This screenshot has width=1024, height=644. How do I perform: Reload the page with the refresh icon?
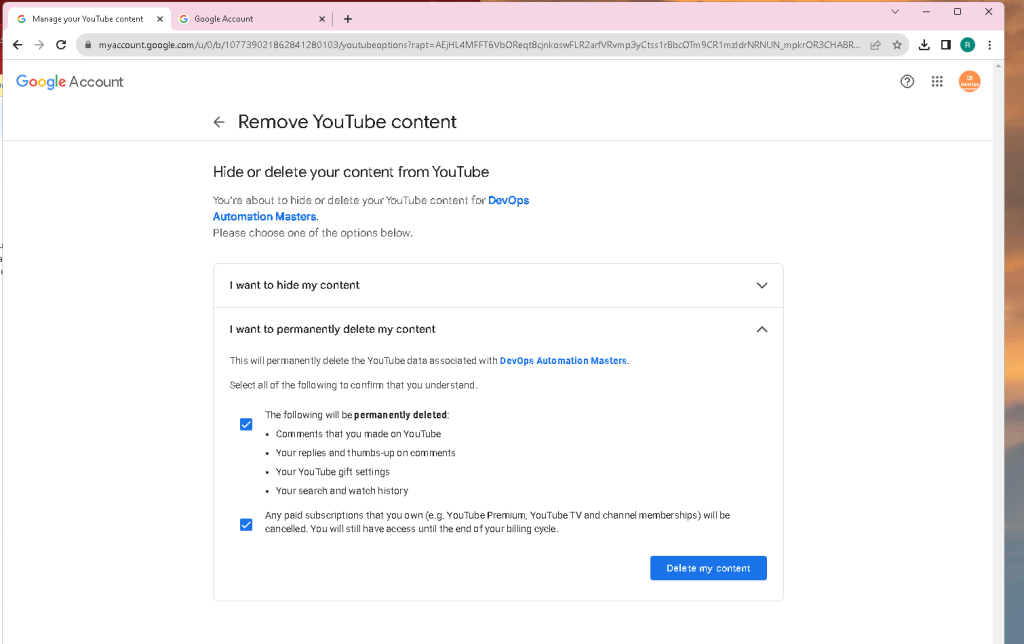coord(61,44)
